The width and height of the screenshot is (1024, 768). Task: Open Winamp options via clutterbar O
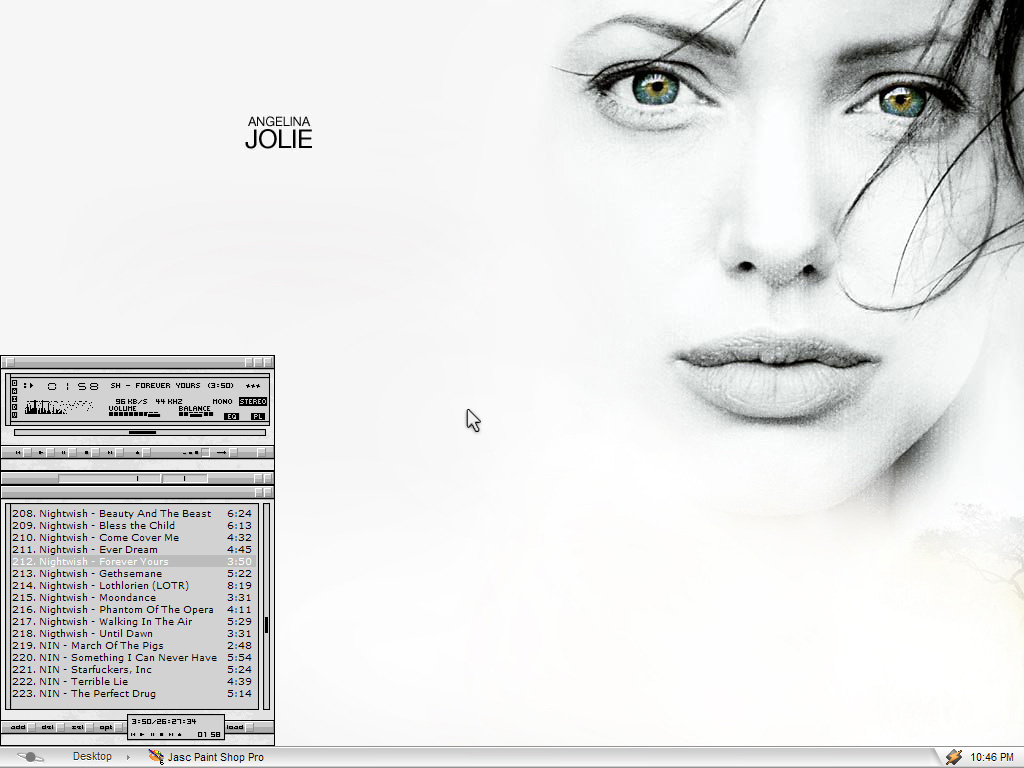[x=14, y=383]
